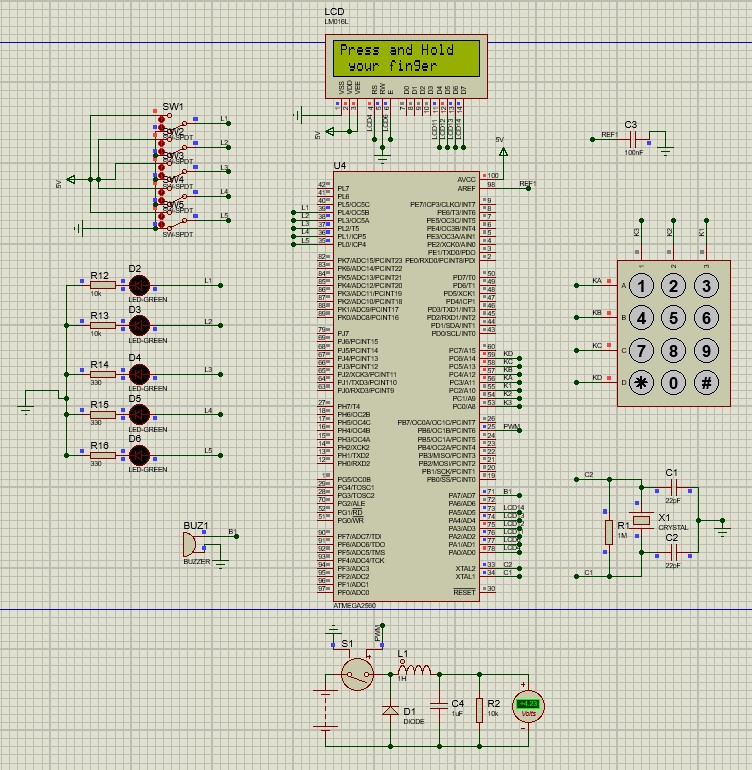Screen dimensions: 752x770
Task: Select the D1 diode symbol
Action: tap(390, 711)
